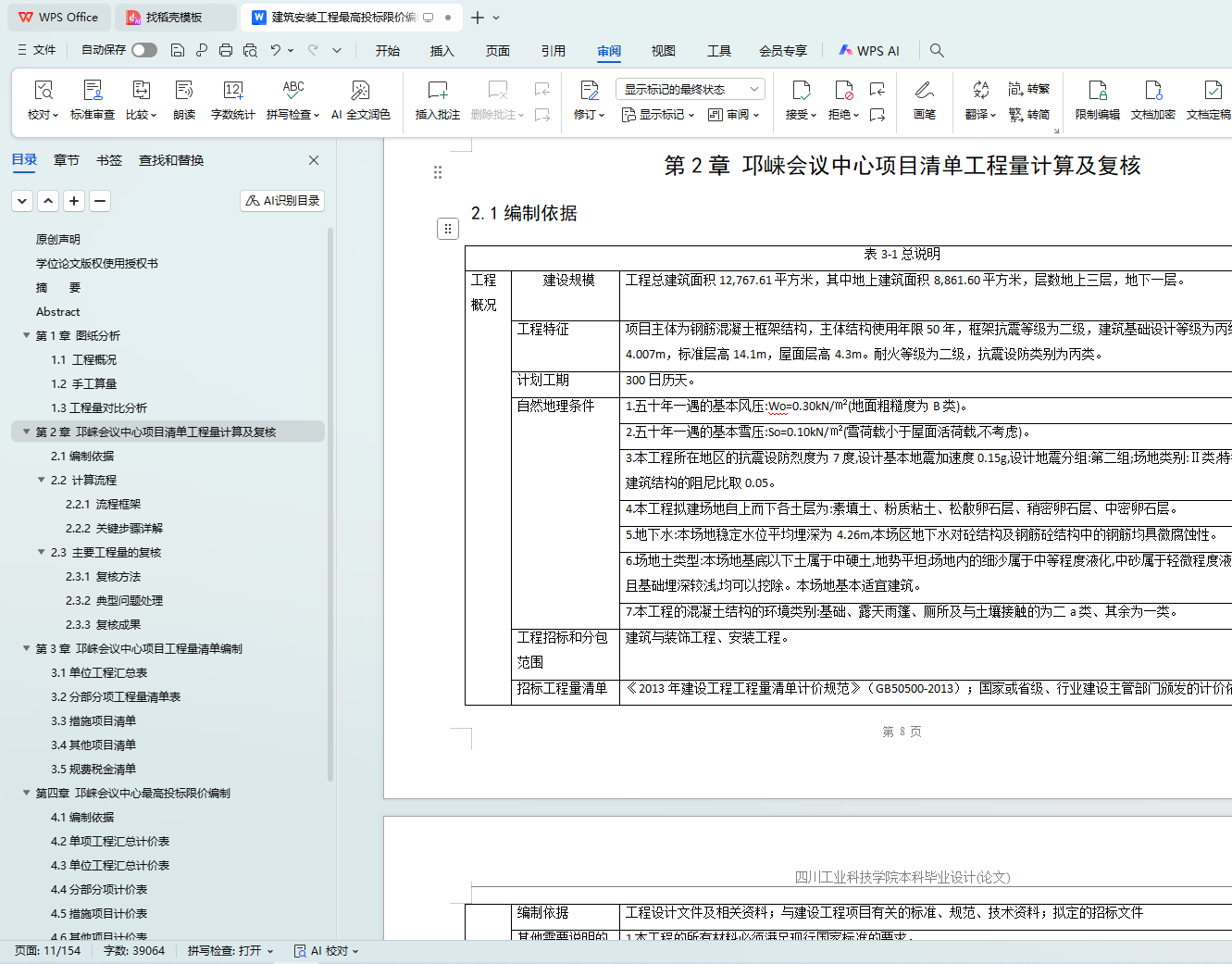Open the 书签 tab in navigation pane

click(x=109, y=160)
